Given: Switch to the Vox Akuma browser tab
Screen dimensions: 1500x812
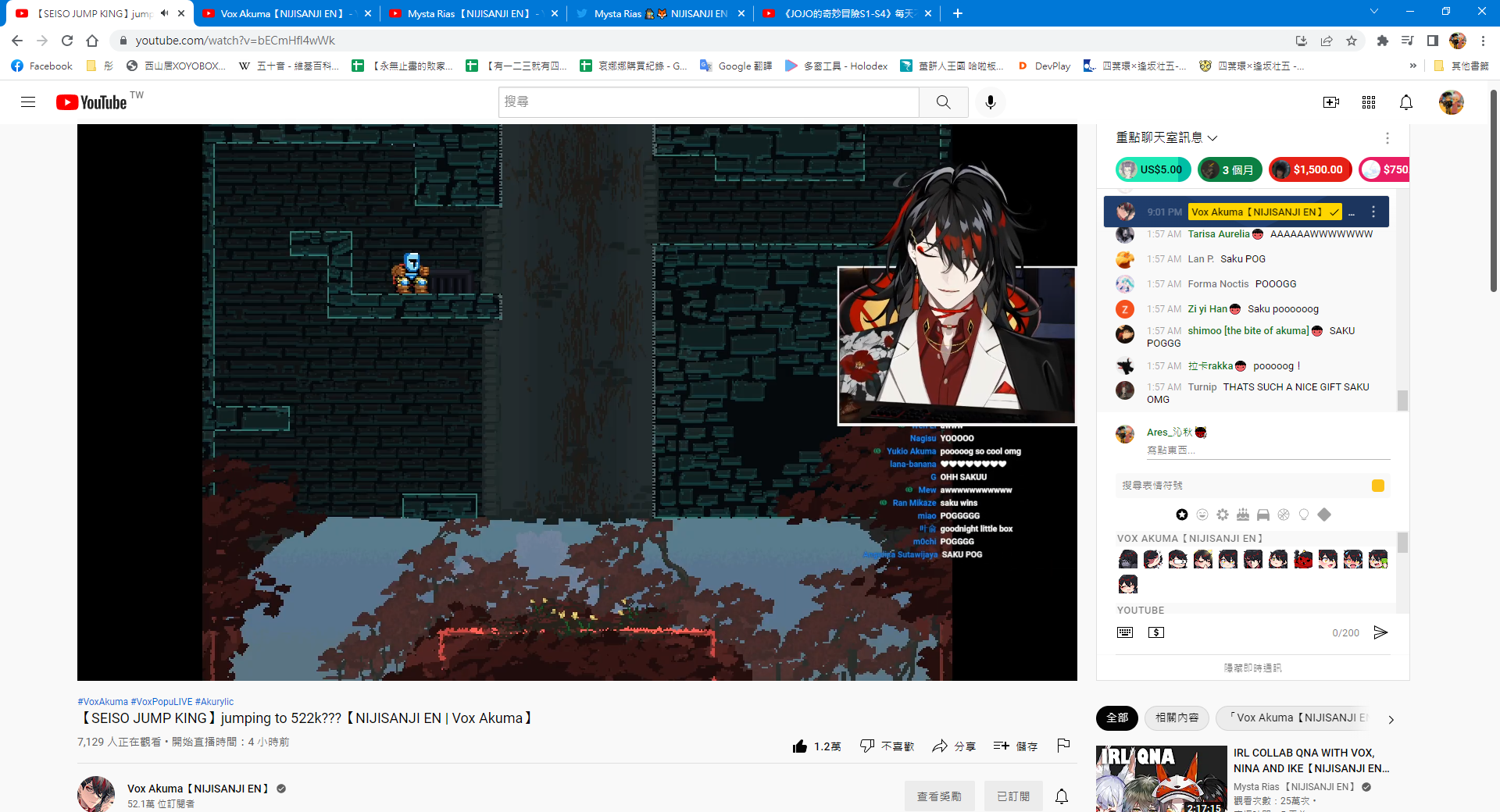Looking at the screenshot, I should point(286,13).
